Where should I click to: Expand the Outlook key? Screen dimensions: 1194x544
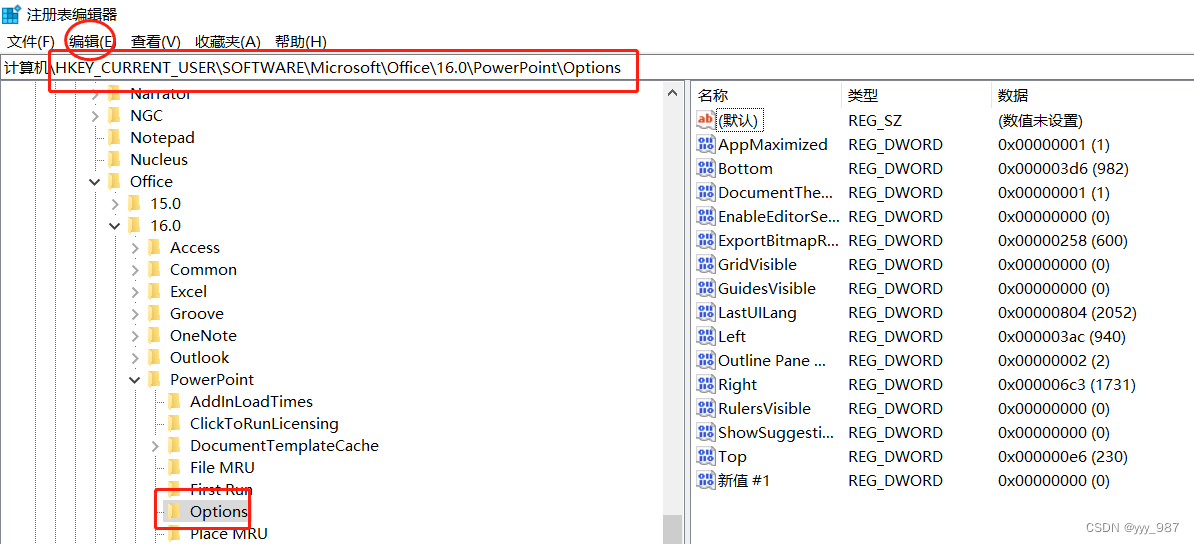click(135, 357)
